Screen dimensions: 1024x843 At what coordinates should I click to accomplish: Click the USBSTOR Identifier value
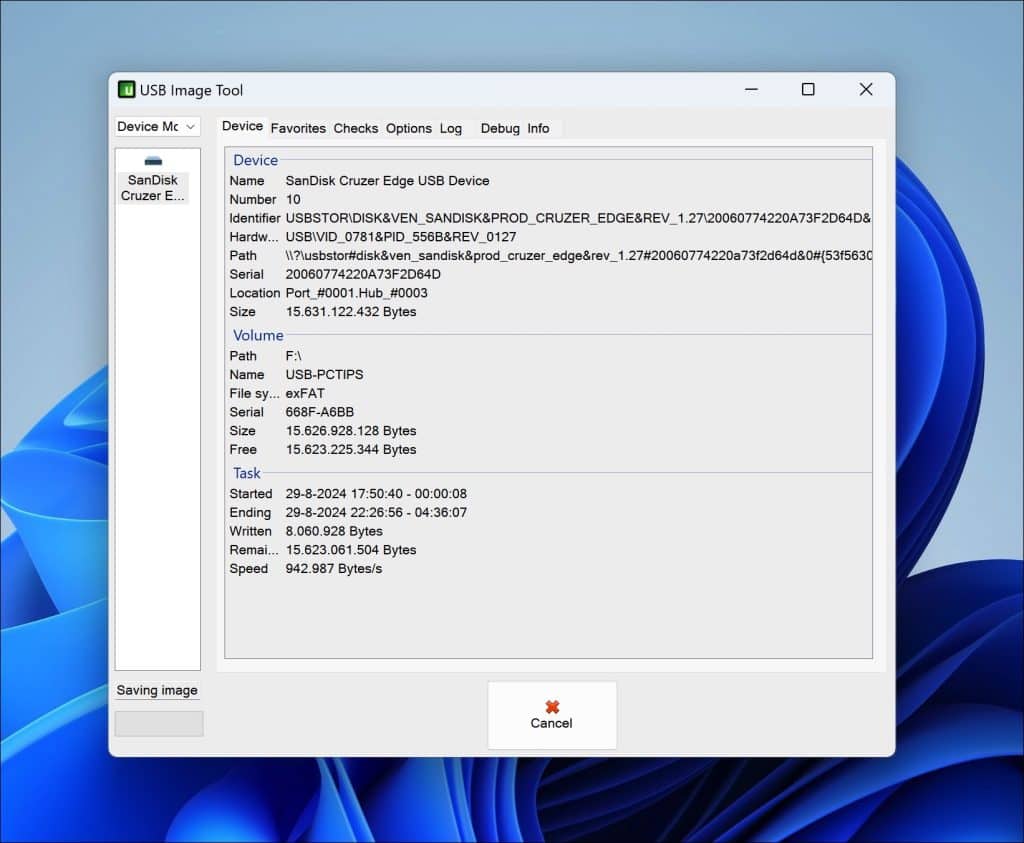pos(578,218)
